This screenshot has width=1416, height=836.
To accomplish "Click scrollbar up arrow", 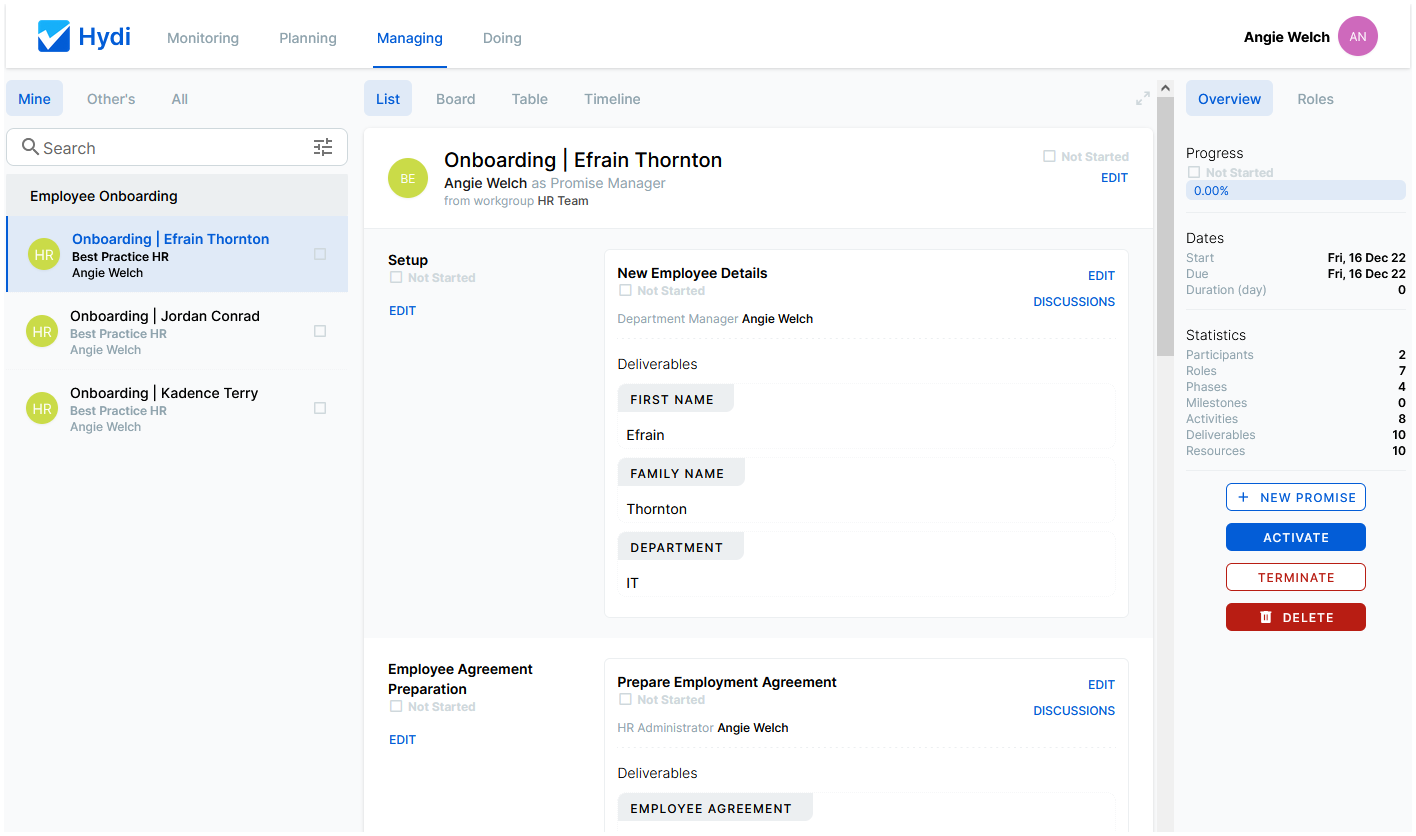I will 1165,89.
